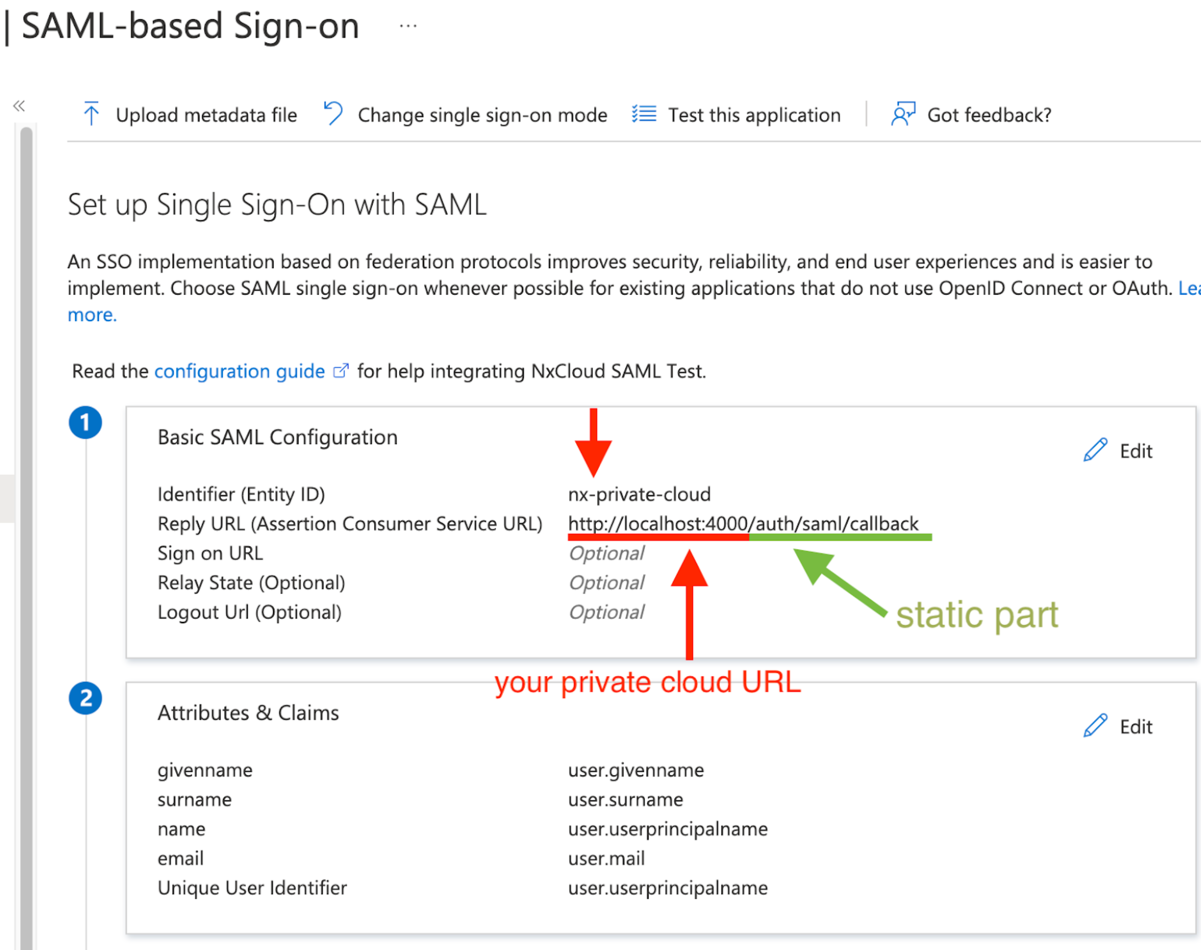The image size is (1201, 950).
Task: Click step number 2 circle badge
Action: (86, 698)
